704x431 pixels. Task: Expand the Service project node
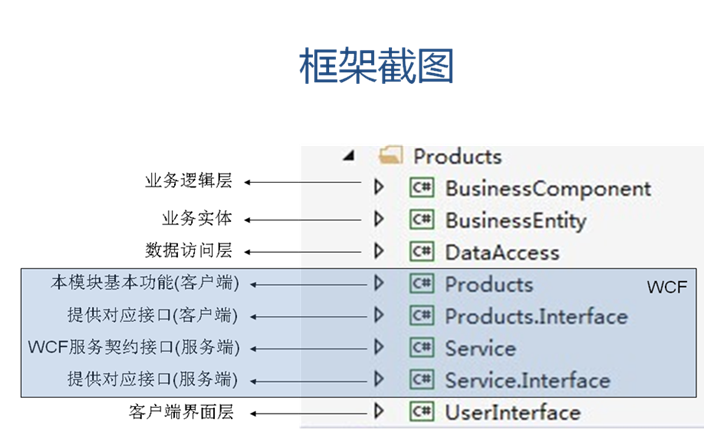(x=379, y=347)
